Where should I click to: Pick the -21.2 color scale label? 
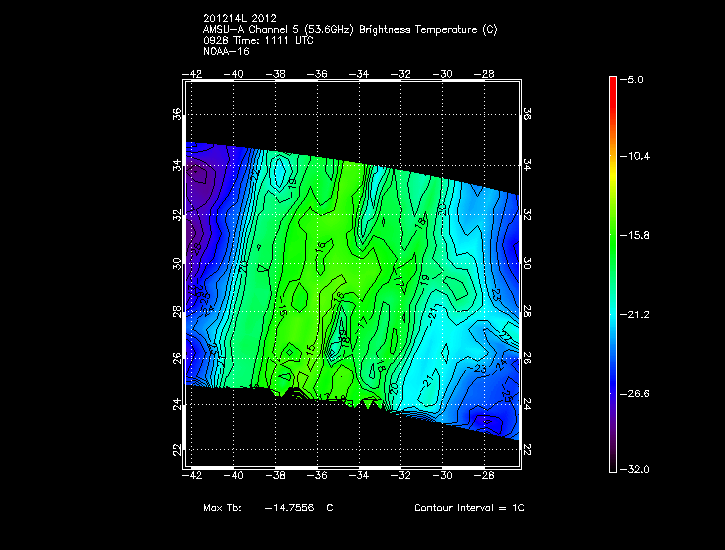[x=636, y=314]
